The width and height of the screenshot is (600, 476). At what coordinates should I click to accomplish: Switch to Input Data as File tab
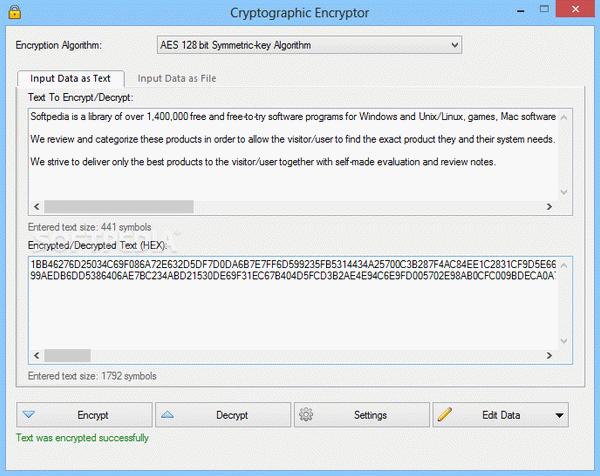[177, 78]
